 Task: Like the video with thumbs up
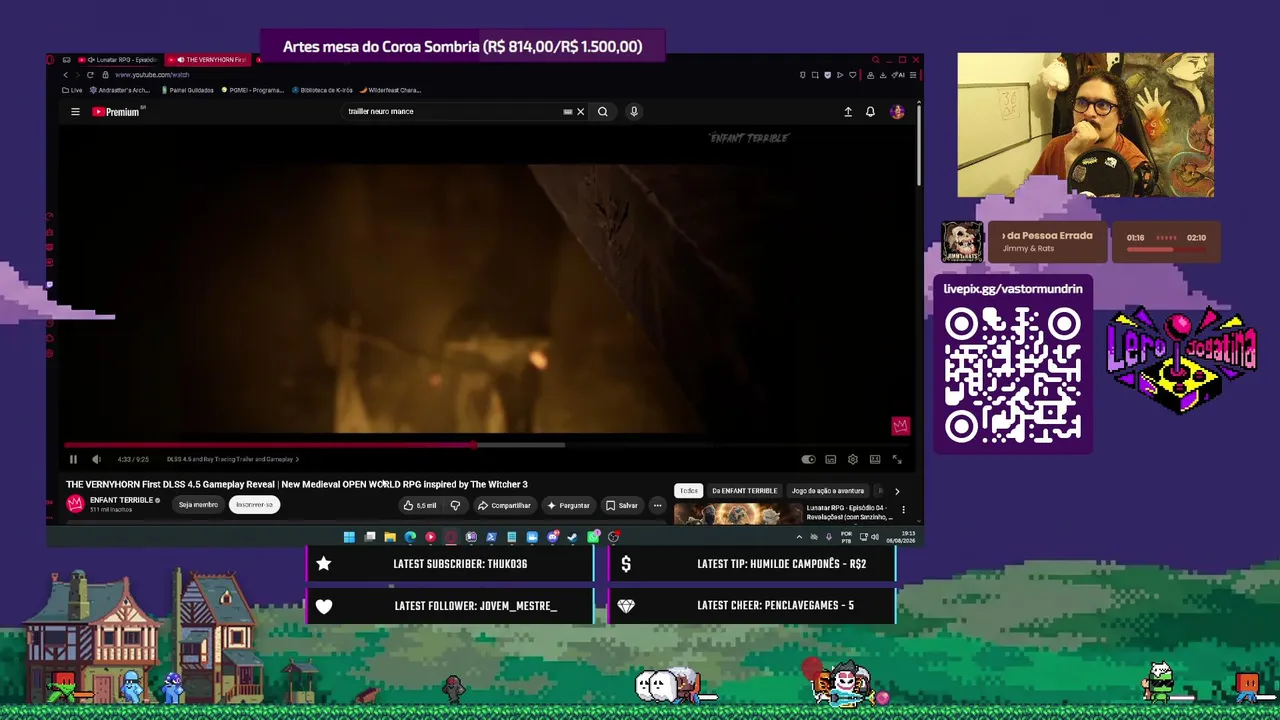coord(421,505)
